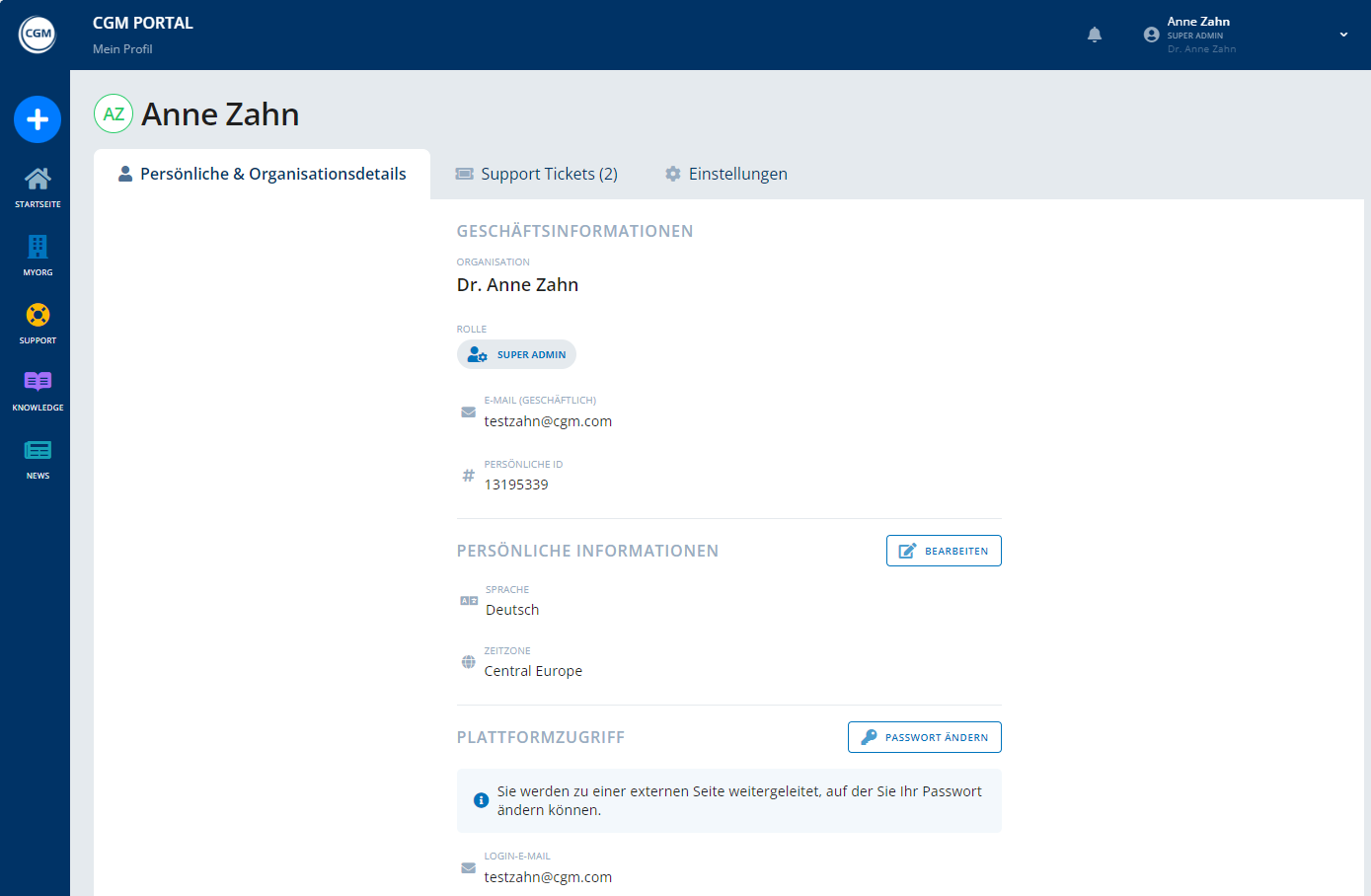Click the blue plus button in sidebar

click(37, 119)
